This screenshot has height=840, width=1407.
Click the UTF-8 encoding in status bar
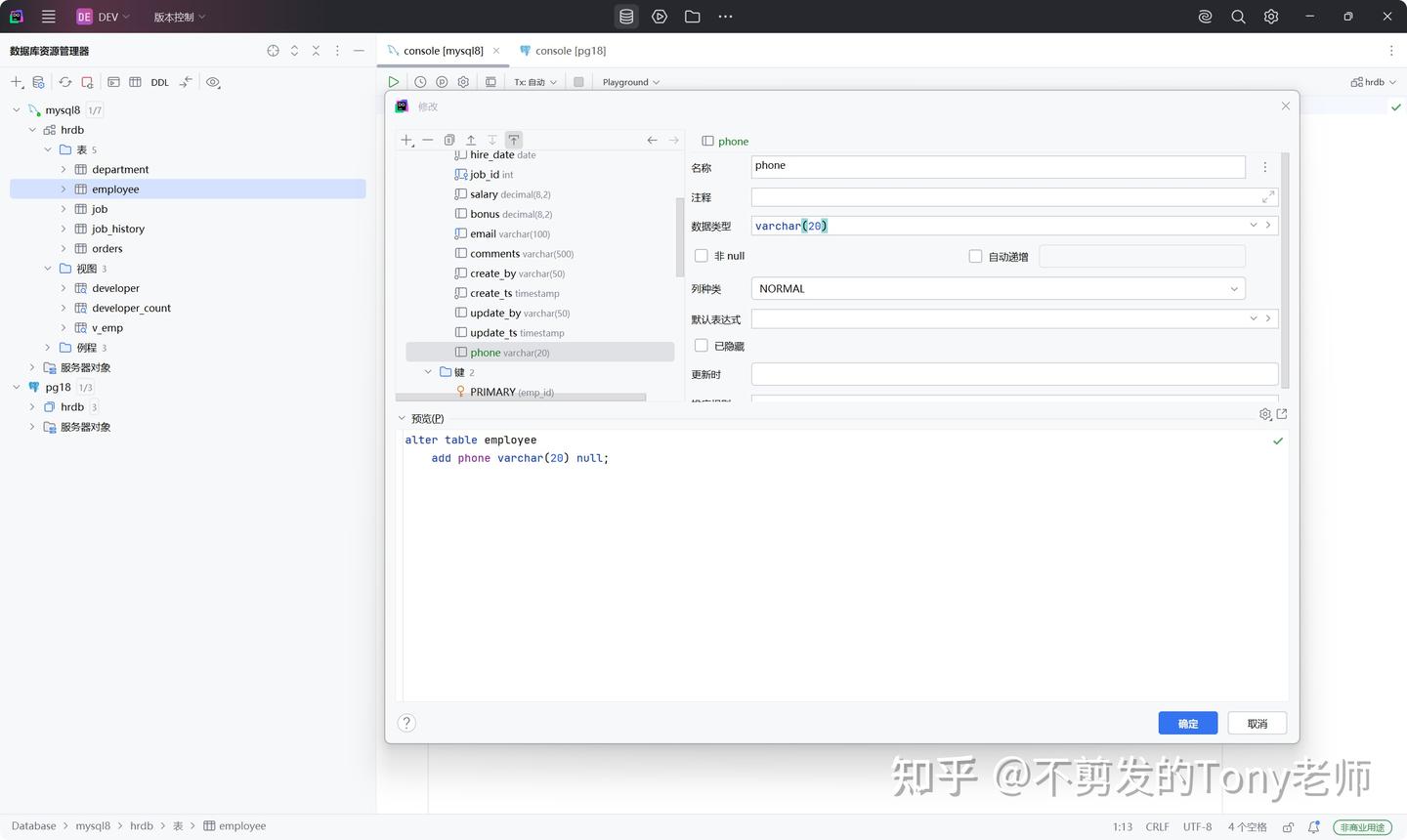1197,827
